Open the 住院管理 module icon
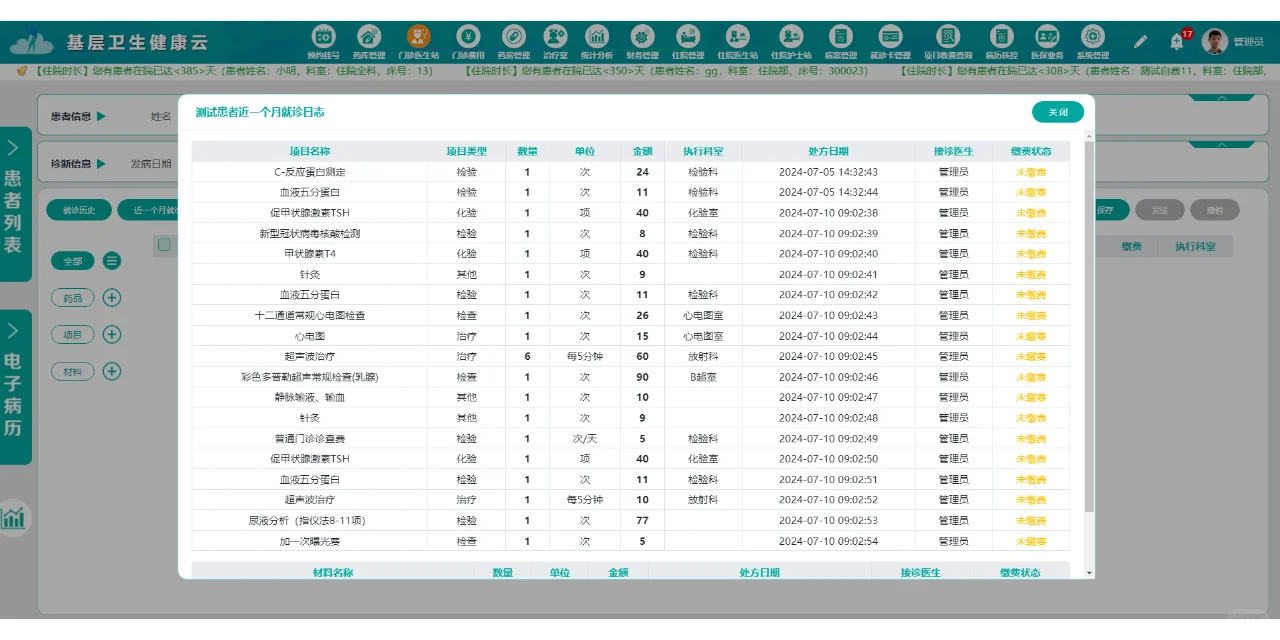The image size is (1280, 640). click(x=687, y=36)
